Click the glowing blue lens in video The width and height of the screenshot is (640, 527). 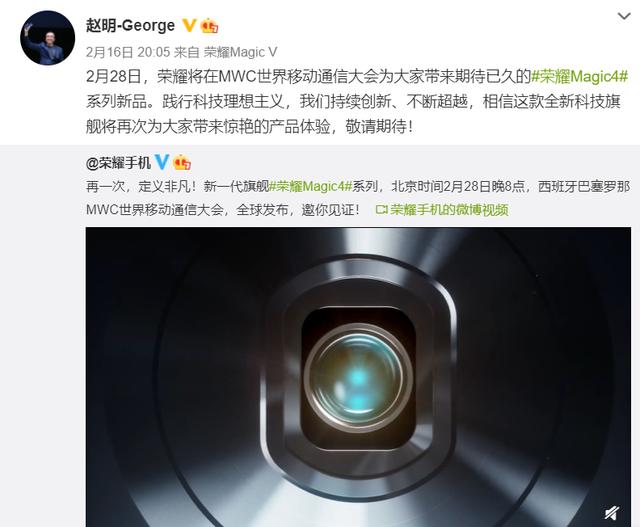[x=358, y=378]
